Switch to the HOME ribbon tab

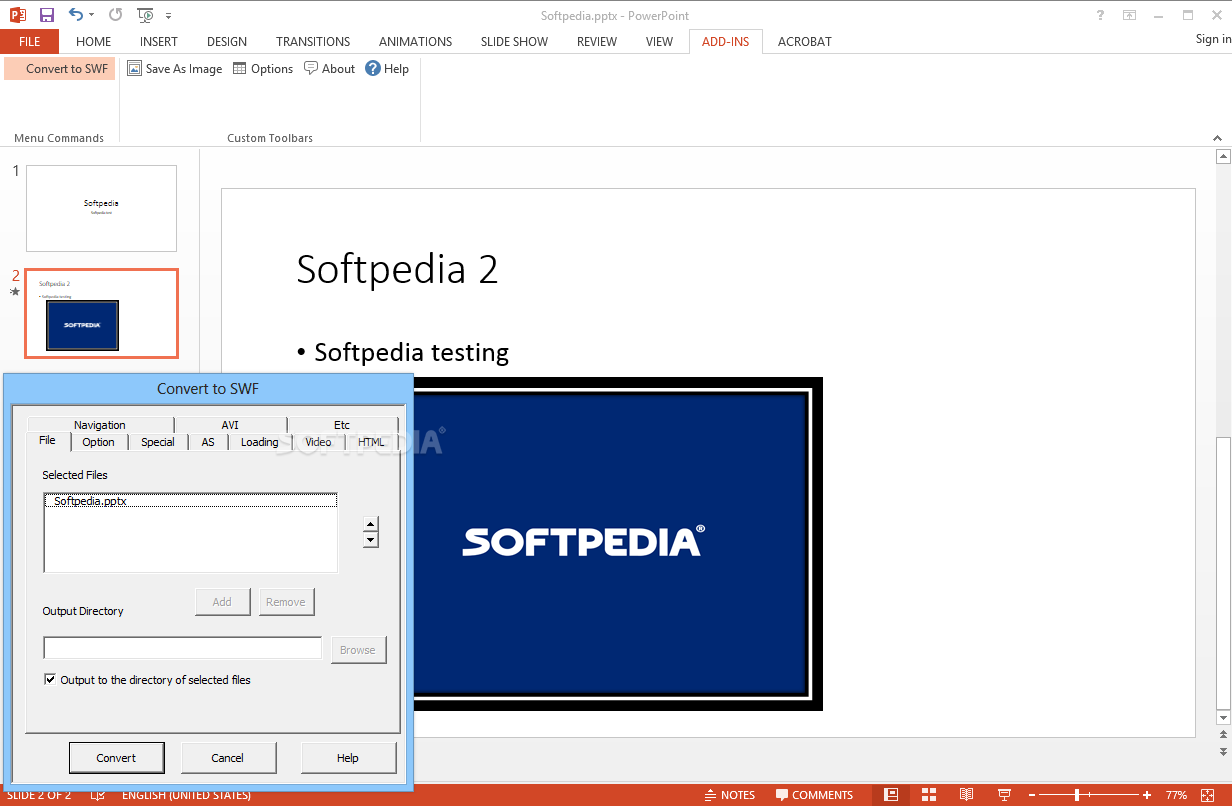(x=94, y=42)
